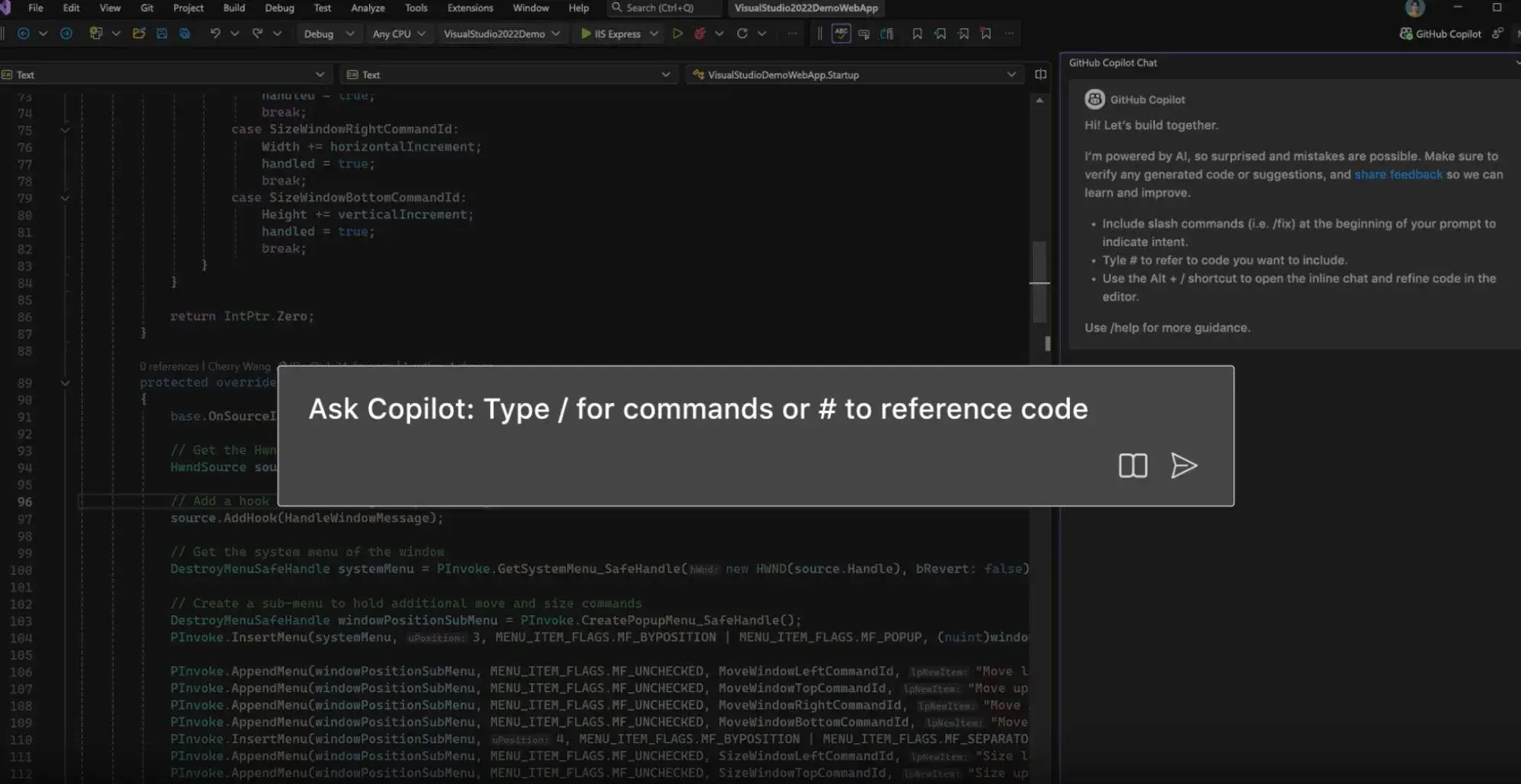Open the Tools menu
Image resolution: width=1521 pixels, height=784 pixels.
click(x=416, y=8)
